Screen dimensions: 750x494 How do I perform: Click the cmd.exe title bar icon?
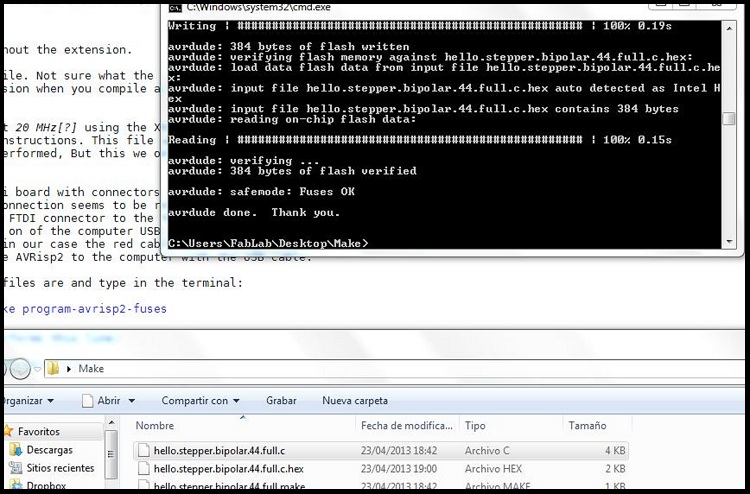(x=176, y=8)
